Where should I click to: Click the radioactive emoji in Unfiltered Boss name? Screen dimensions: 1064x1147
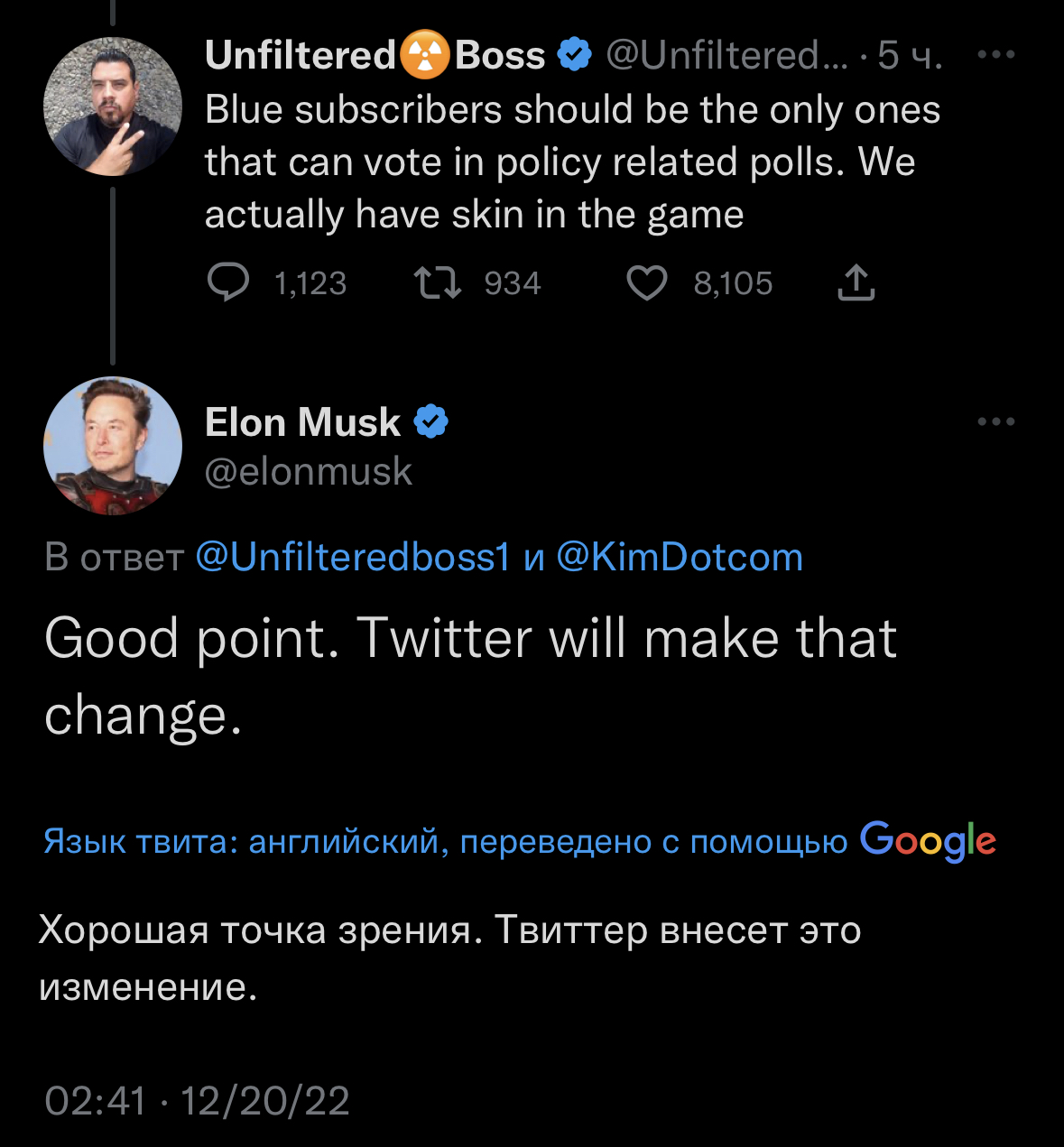coord(424,55)
